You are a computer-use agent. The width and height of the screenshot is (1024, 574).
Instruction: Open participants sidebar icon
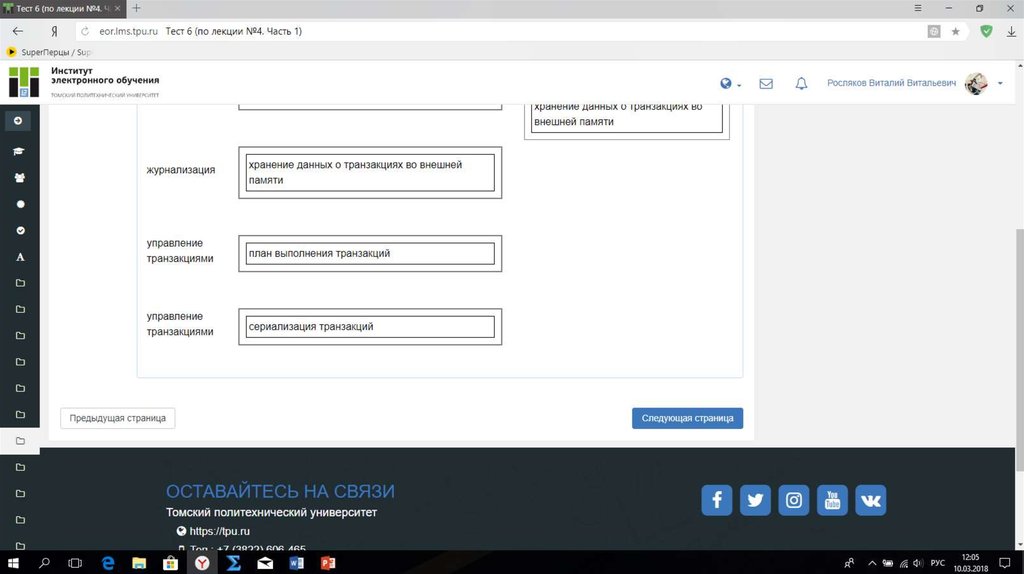pyautogui.click(x=20, y=178)
